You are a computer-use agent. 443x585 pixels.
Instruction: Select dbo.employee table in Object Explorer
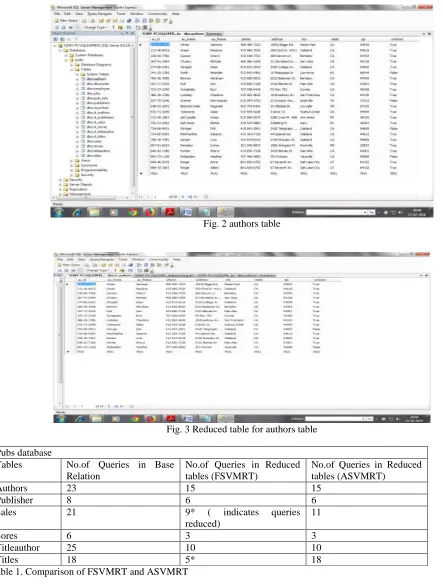pos(98,89)
